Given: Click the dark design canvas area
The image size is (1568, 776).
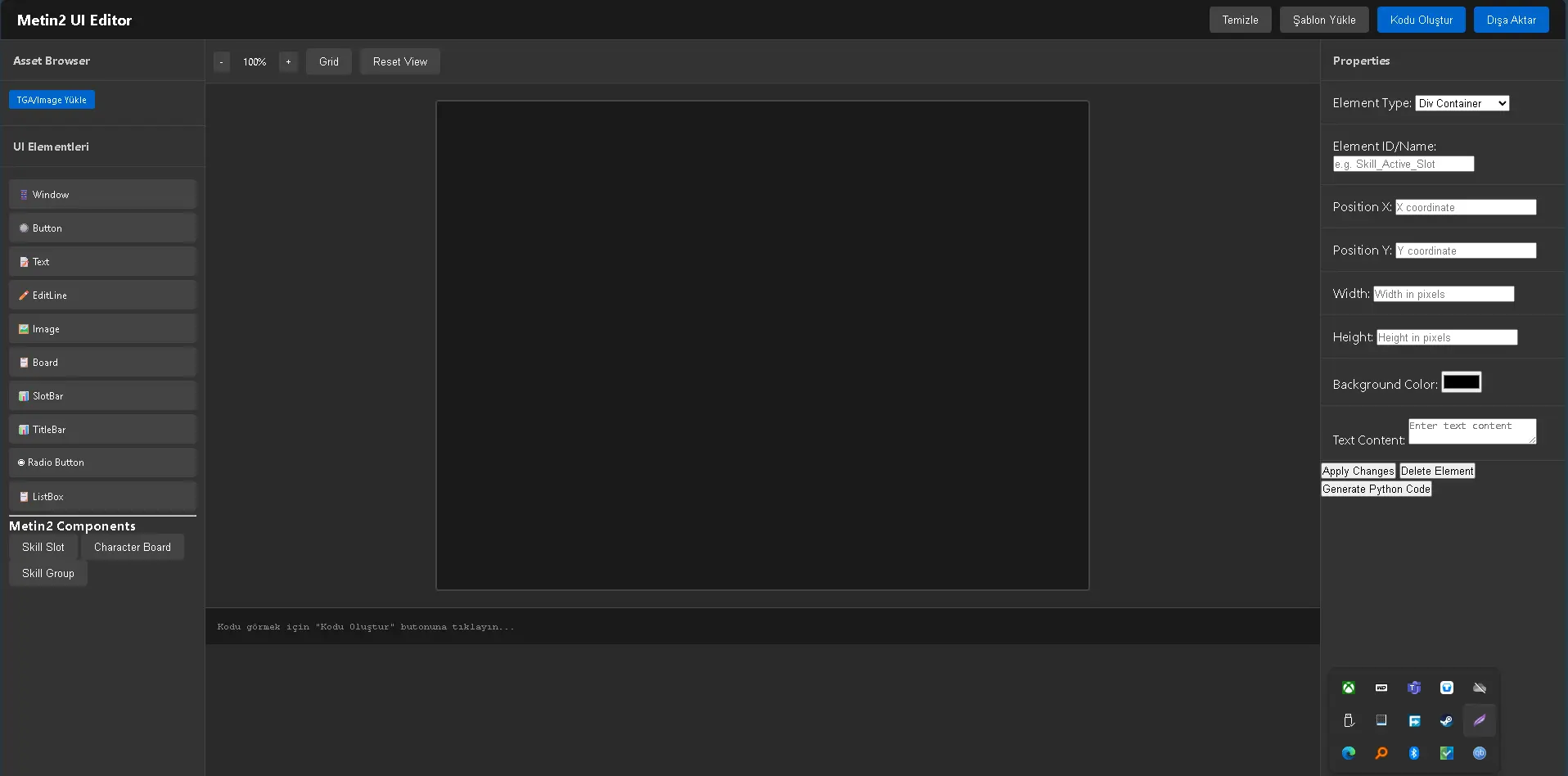Looking at the screenshot, I should coord(763,345).
